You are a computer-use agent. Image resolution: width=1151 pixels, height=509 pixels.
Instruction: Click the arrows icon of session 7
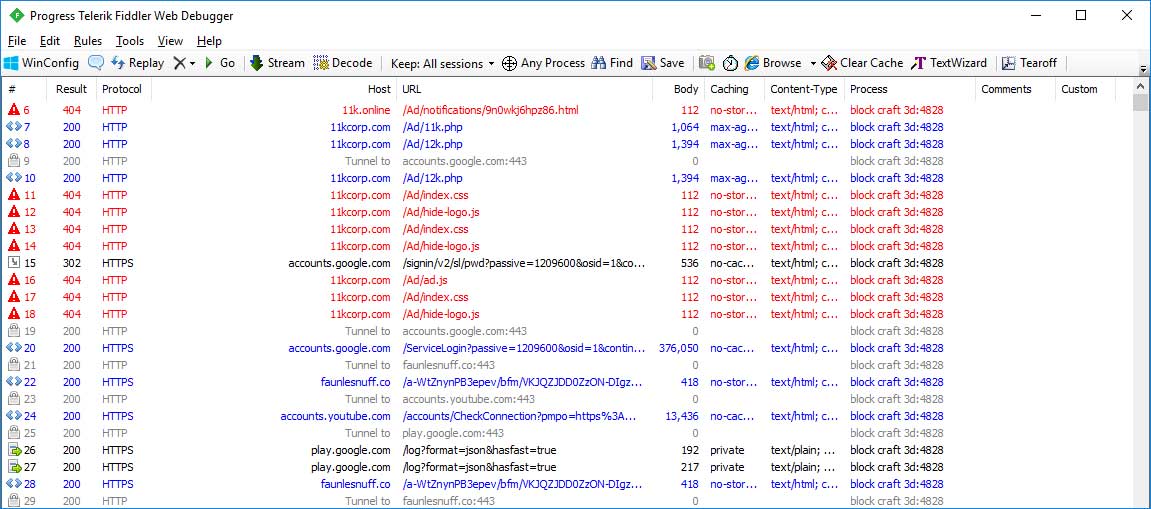click(14, 127)
